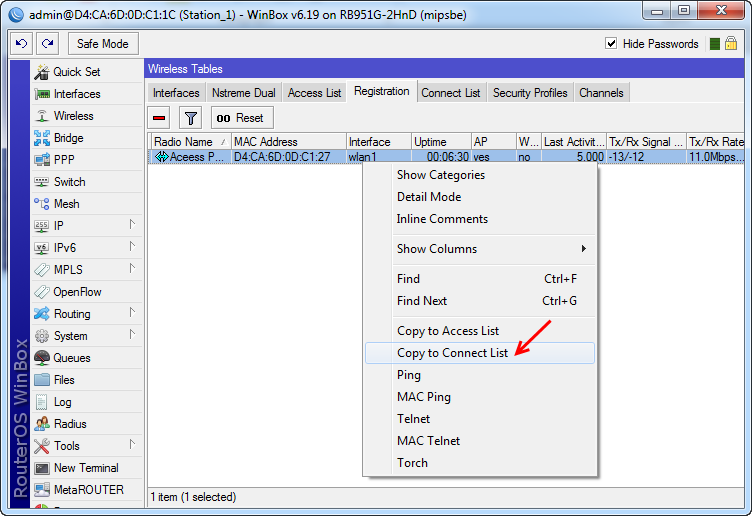Viewport: 752px width, 516px height.
Task: Choose Ping from context menu
Action: pos(480,375)
